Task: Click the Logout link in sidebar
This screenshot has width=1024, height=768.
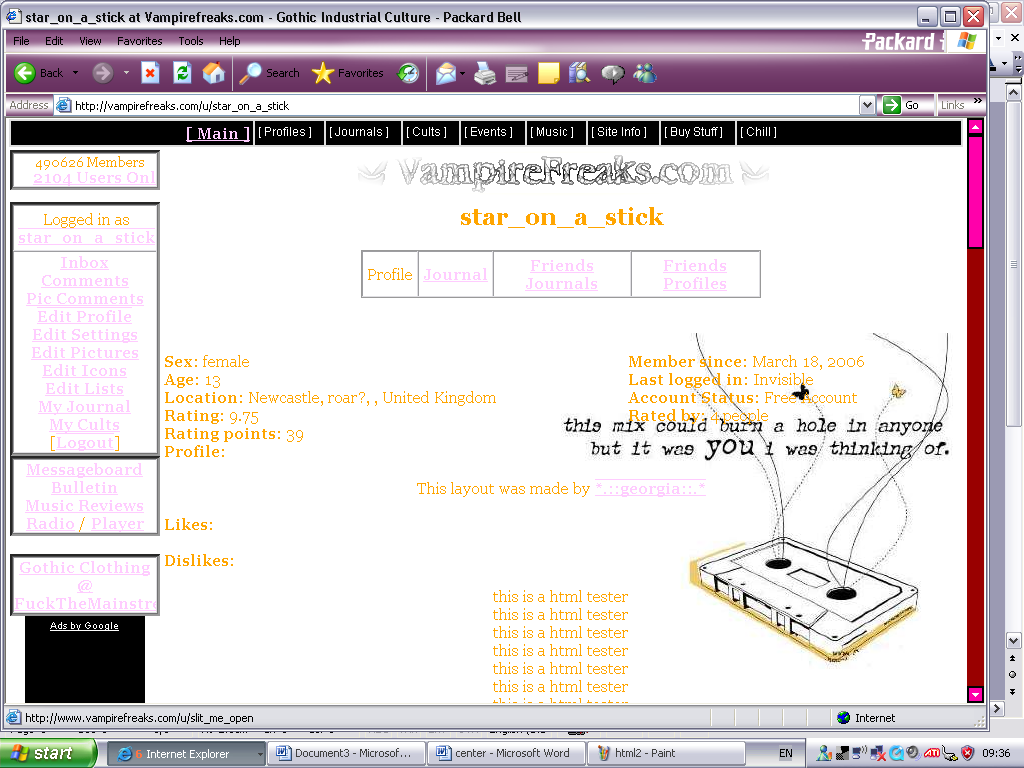Action: [x=85, y=443]
